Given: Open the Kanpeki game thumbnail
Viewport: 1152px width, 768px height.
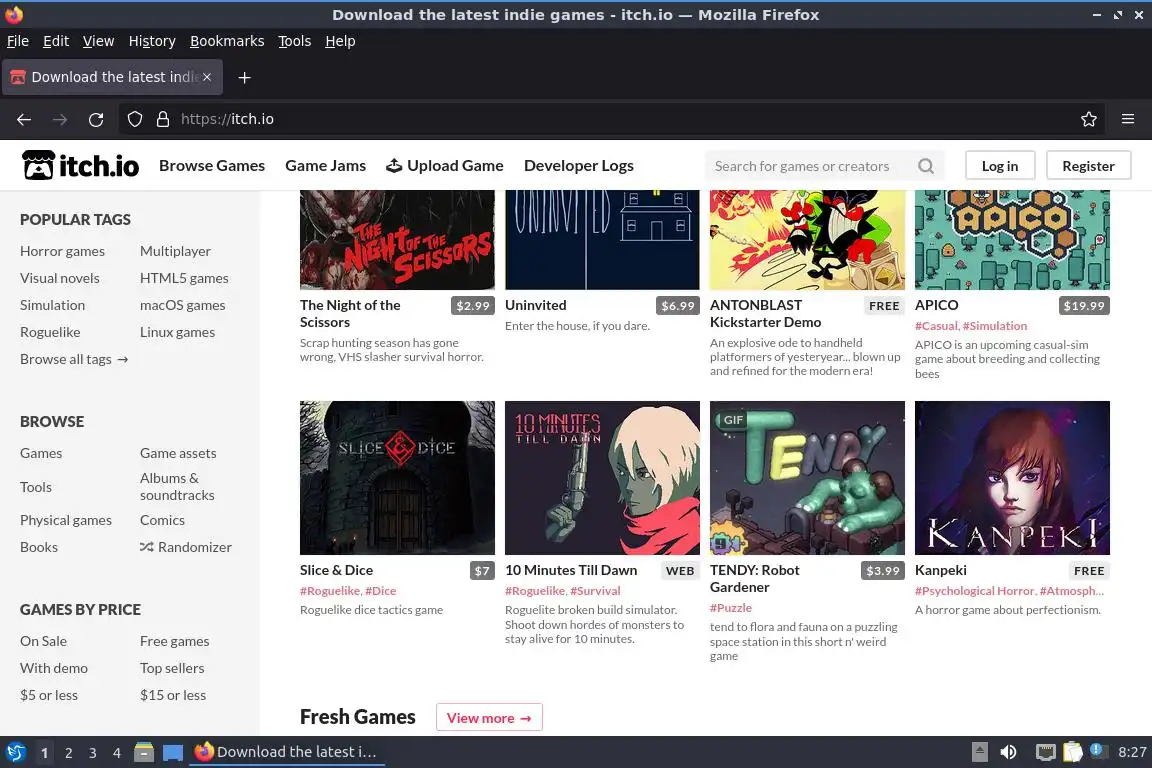Looking at the screenshot, I should point(1012,478).
